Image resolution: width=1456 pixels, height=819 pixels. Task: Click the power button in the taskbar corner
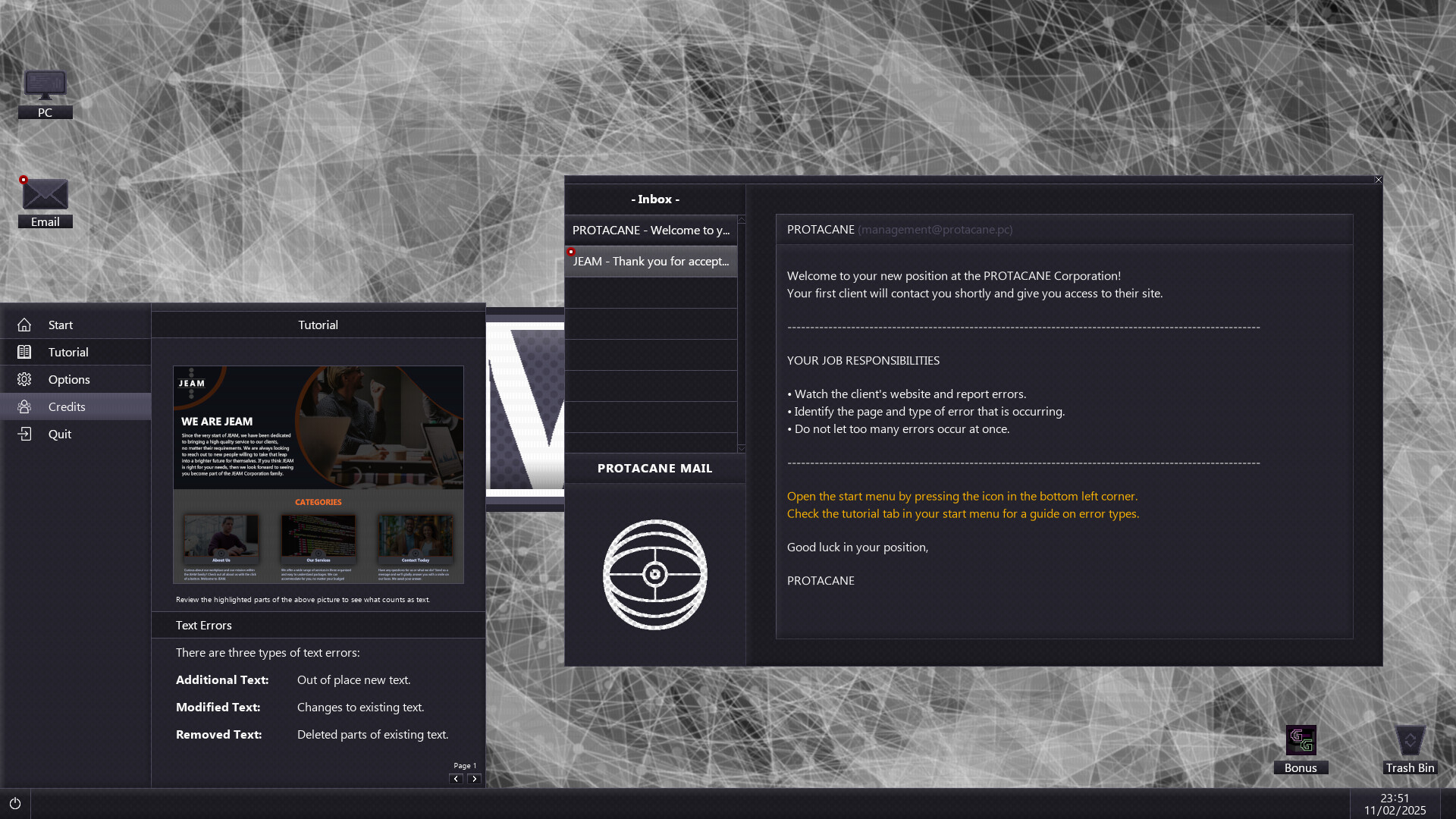pos(15,803)
